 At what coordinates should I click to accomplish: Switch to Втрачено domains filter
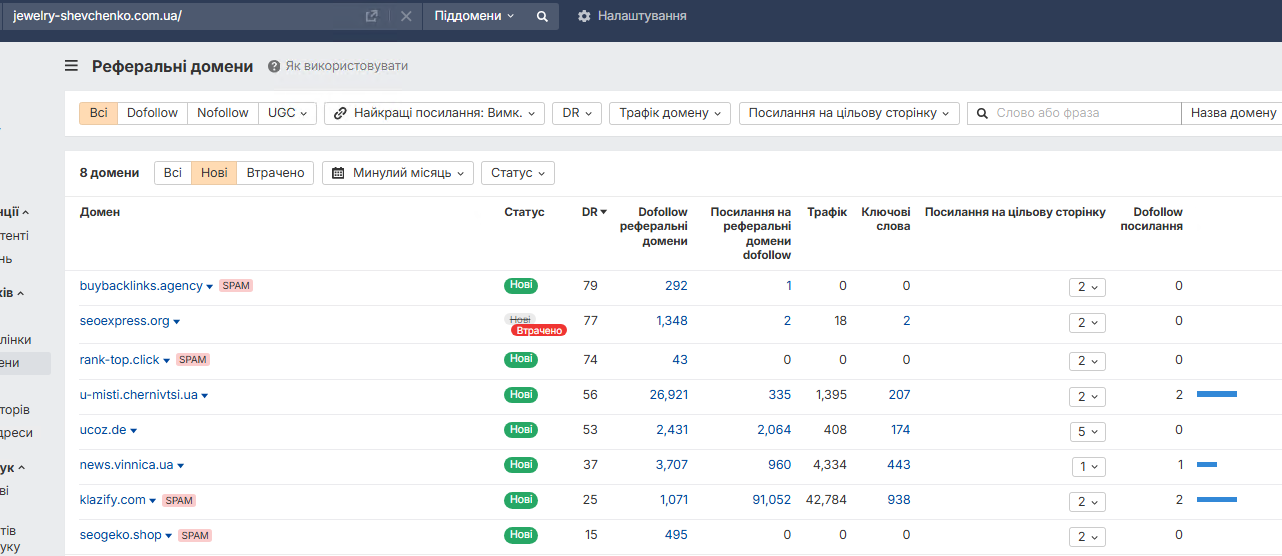point(275,173)
